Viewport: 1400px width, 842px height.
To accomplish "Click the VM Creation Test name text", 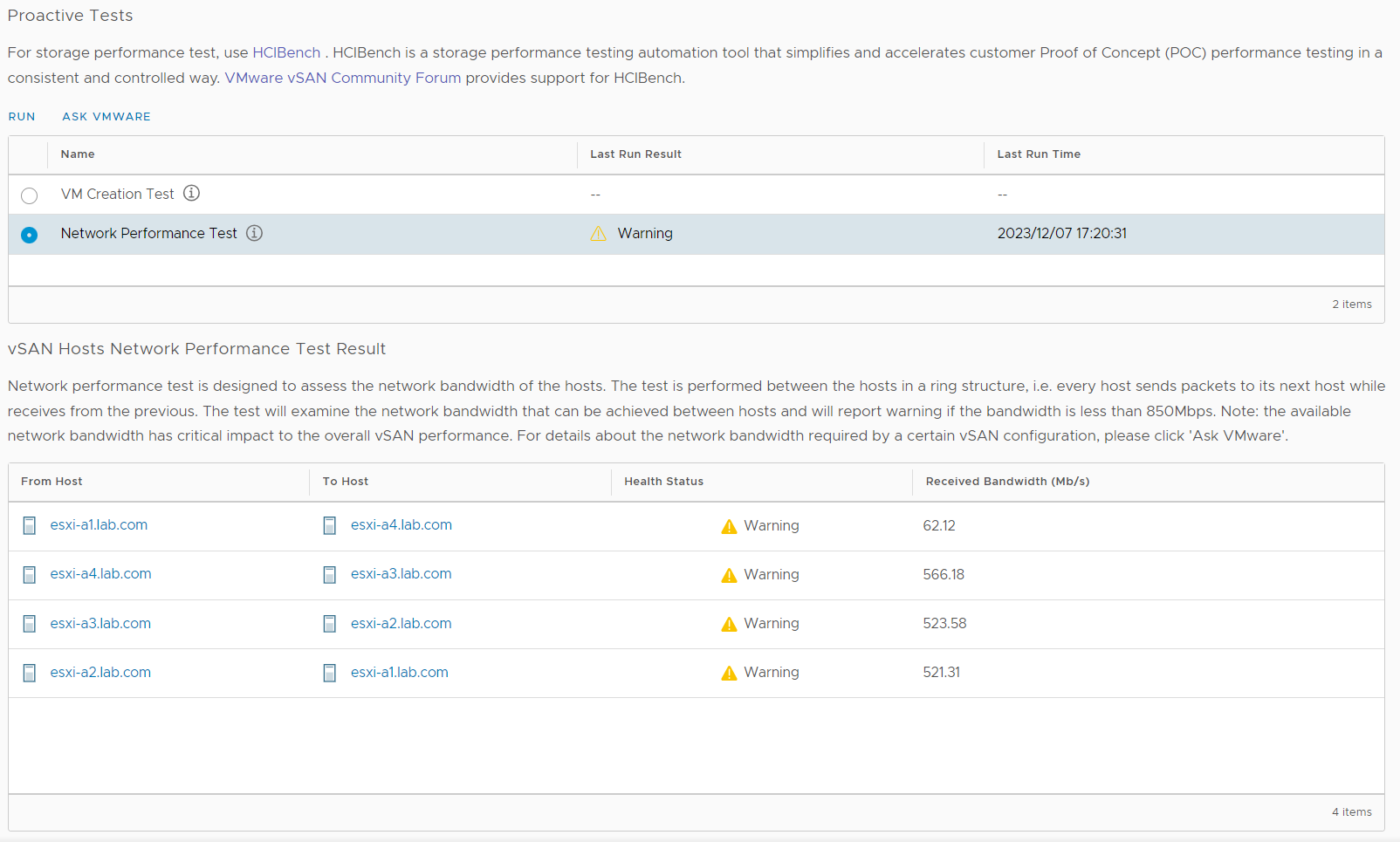I will pyautogui.click(x=118, y=194).
